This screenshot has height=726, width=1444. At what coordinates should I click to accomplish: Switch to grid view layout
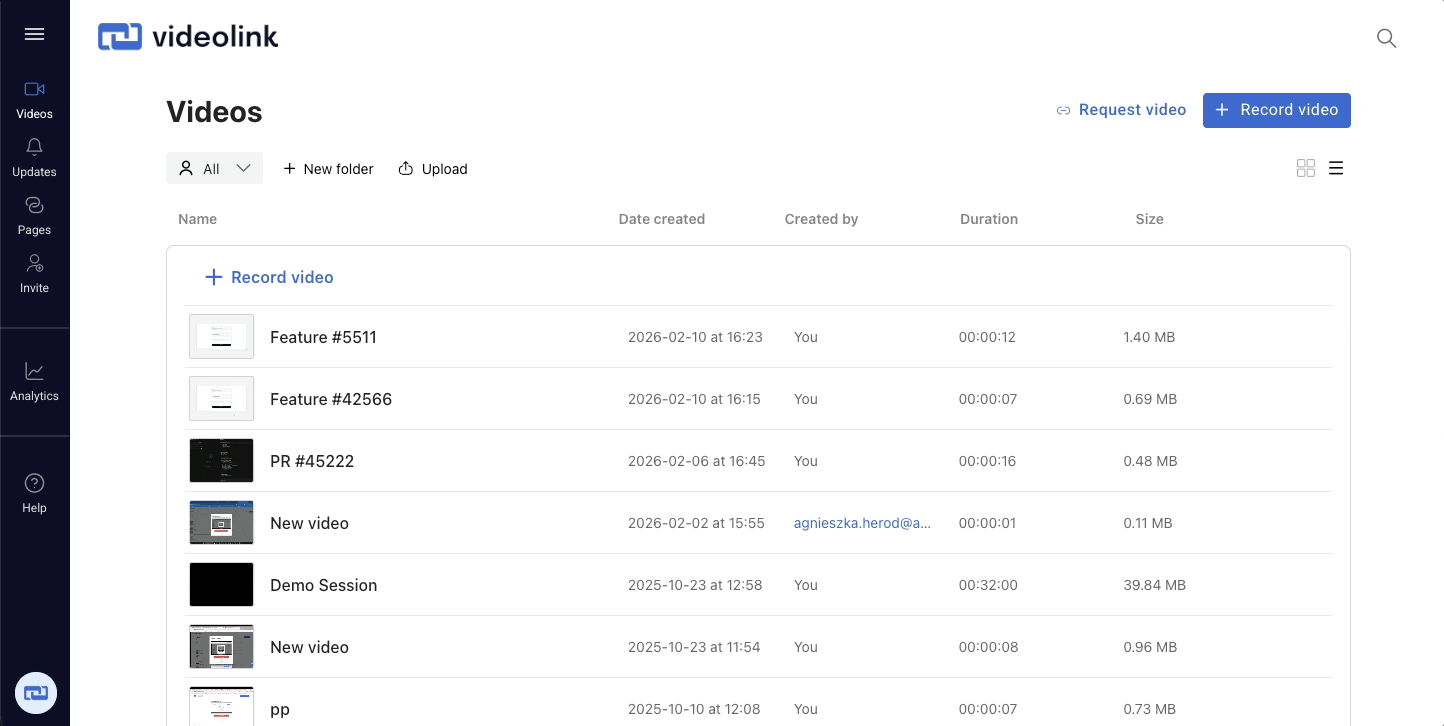[1305, 168]
